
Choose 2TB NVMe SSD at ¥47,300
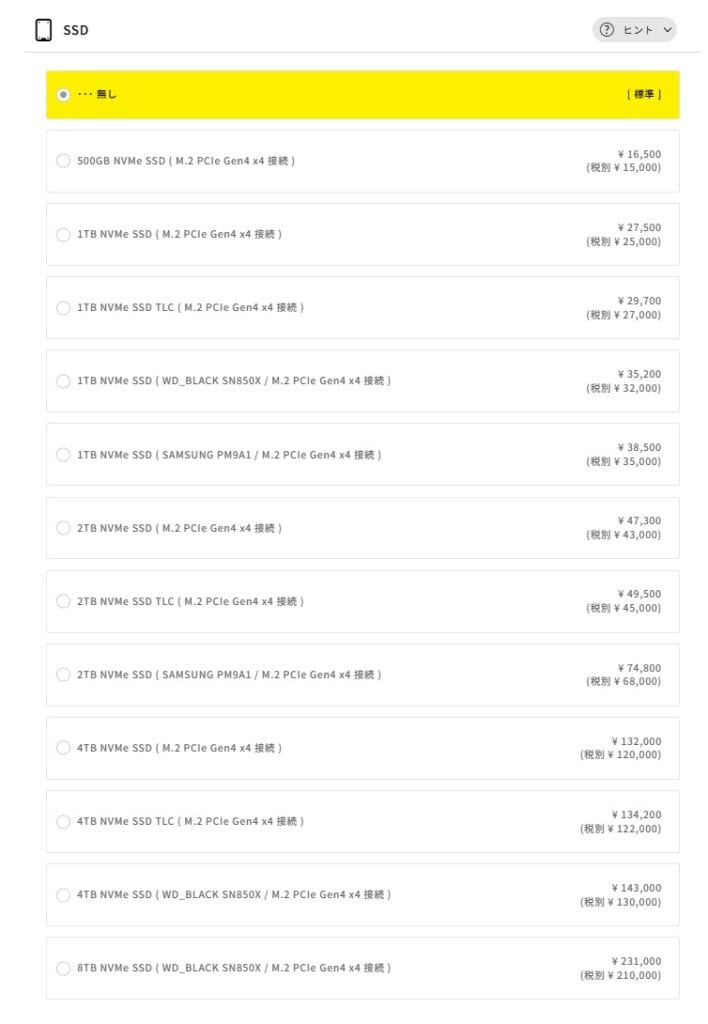click(x=64, y=528)
